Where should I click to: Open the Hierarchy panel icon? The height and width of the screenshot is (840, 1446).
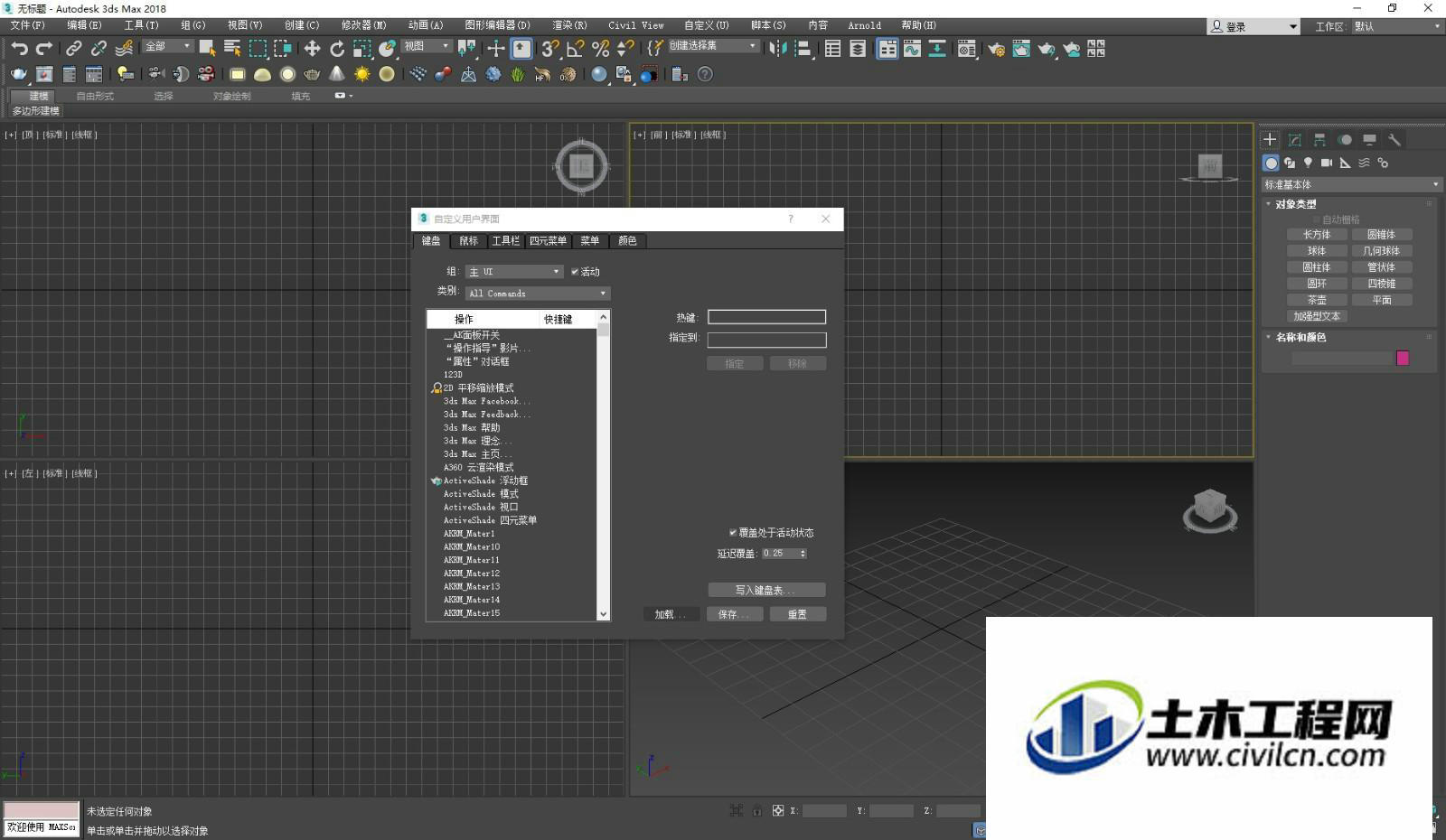pos(1319,139)
